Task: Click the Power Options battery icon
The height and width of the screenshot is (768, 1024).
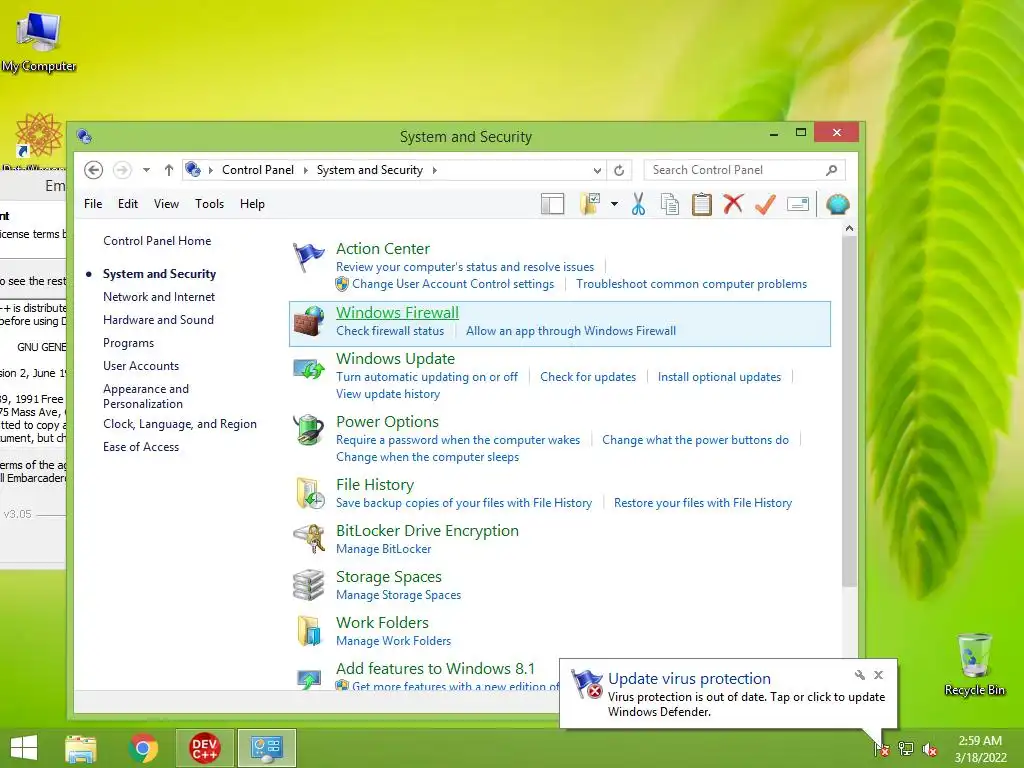Action: [308, 430]
